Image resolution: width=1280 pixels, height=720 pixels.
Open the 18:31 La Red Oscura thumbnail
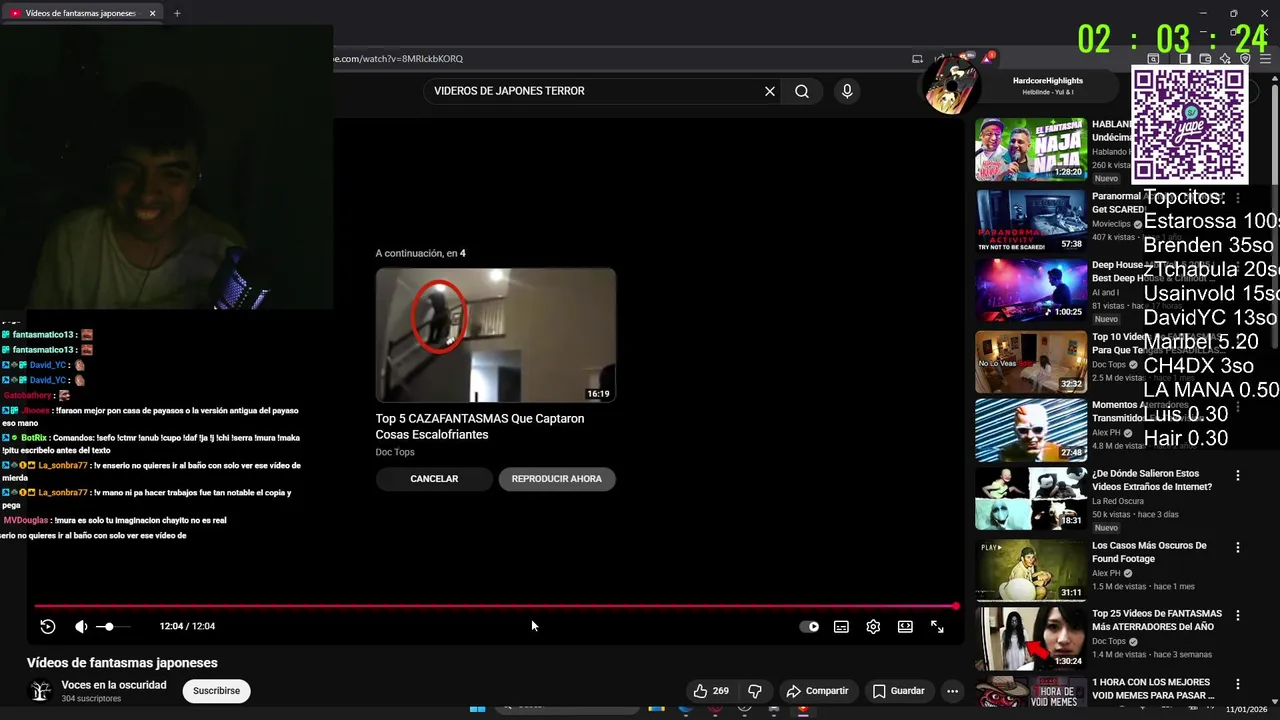[x=1031, y=499]
